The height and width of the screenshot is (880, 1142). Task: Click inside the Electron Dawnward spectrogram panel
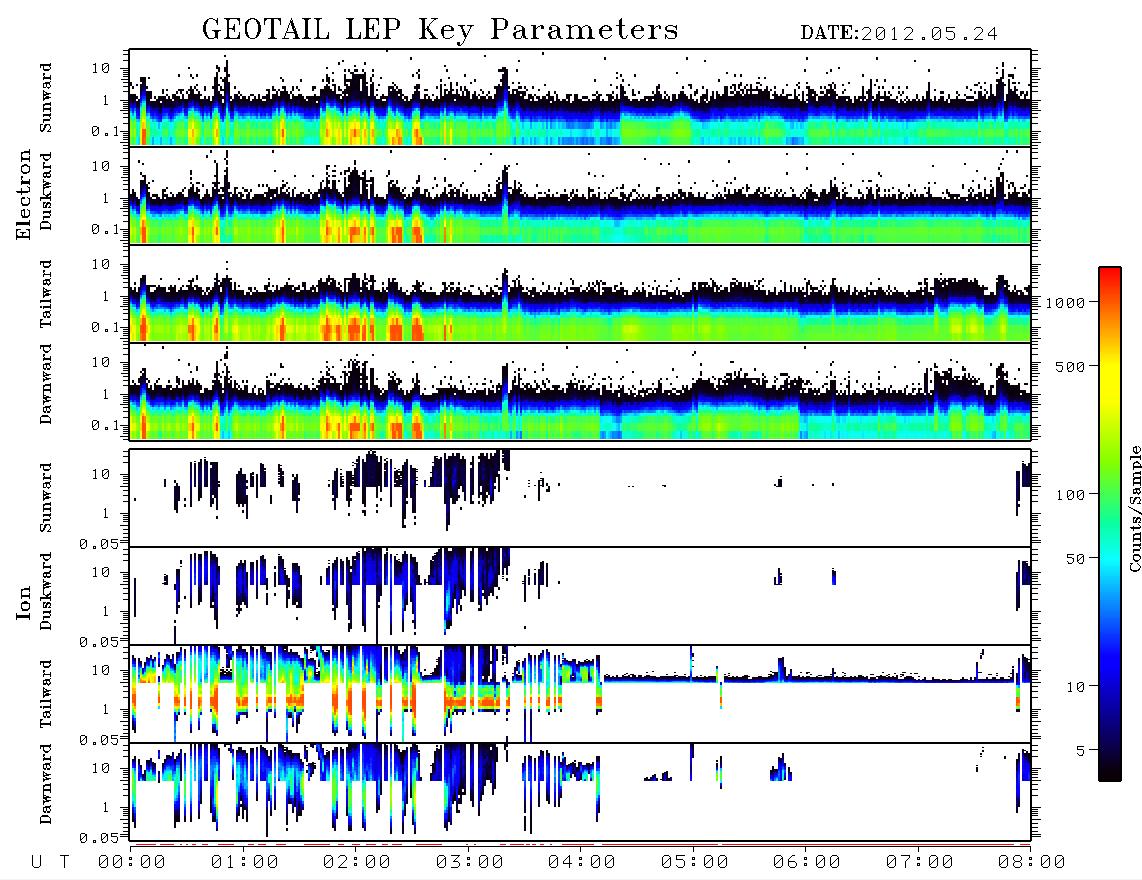580,391
